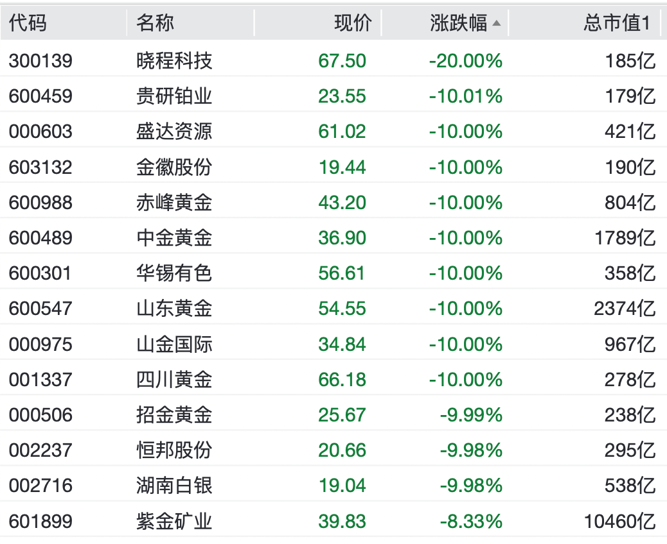Viewport: 667px width, 544px height.
Task: Open the 四川黄金 stock entry
Action: pos(174,380)
